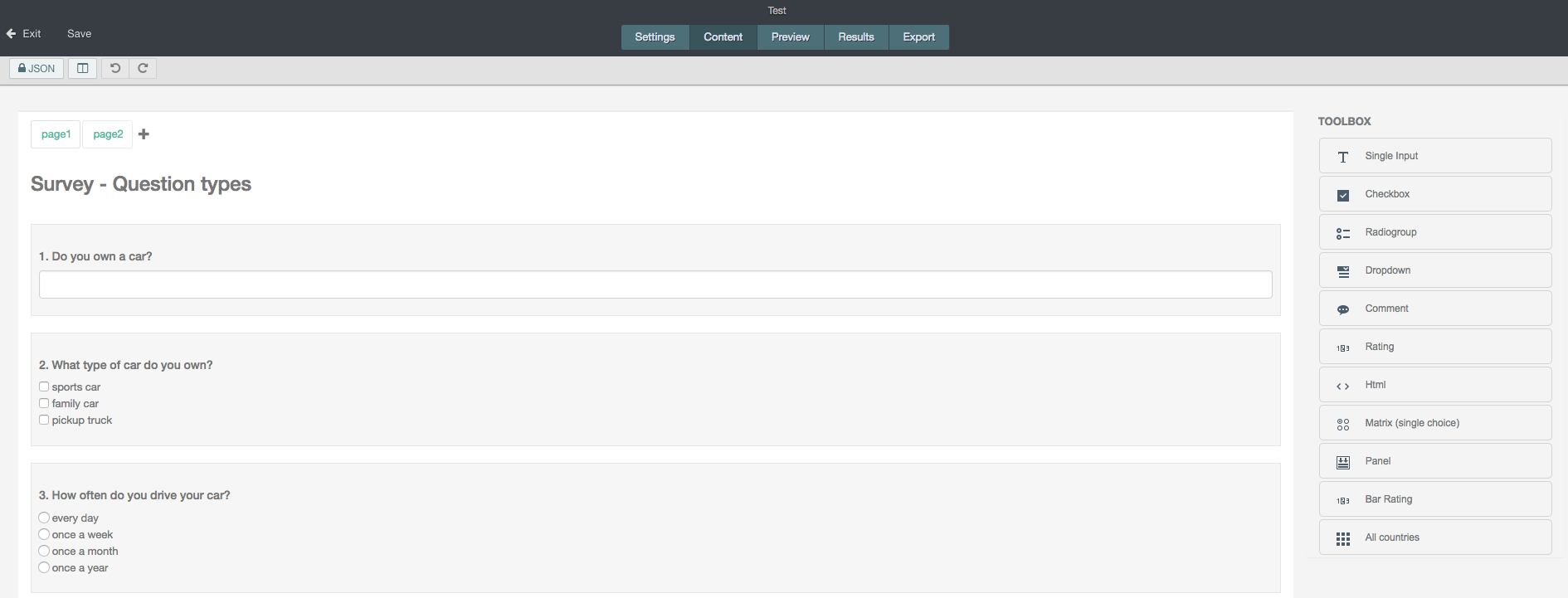This screenshot has height=598, width=1568.
Task: Check the family car option
Action: (44, 403)
